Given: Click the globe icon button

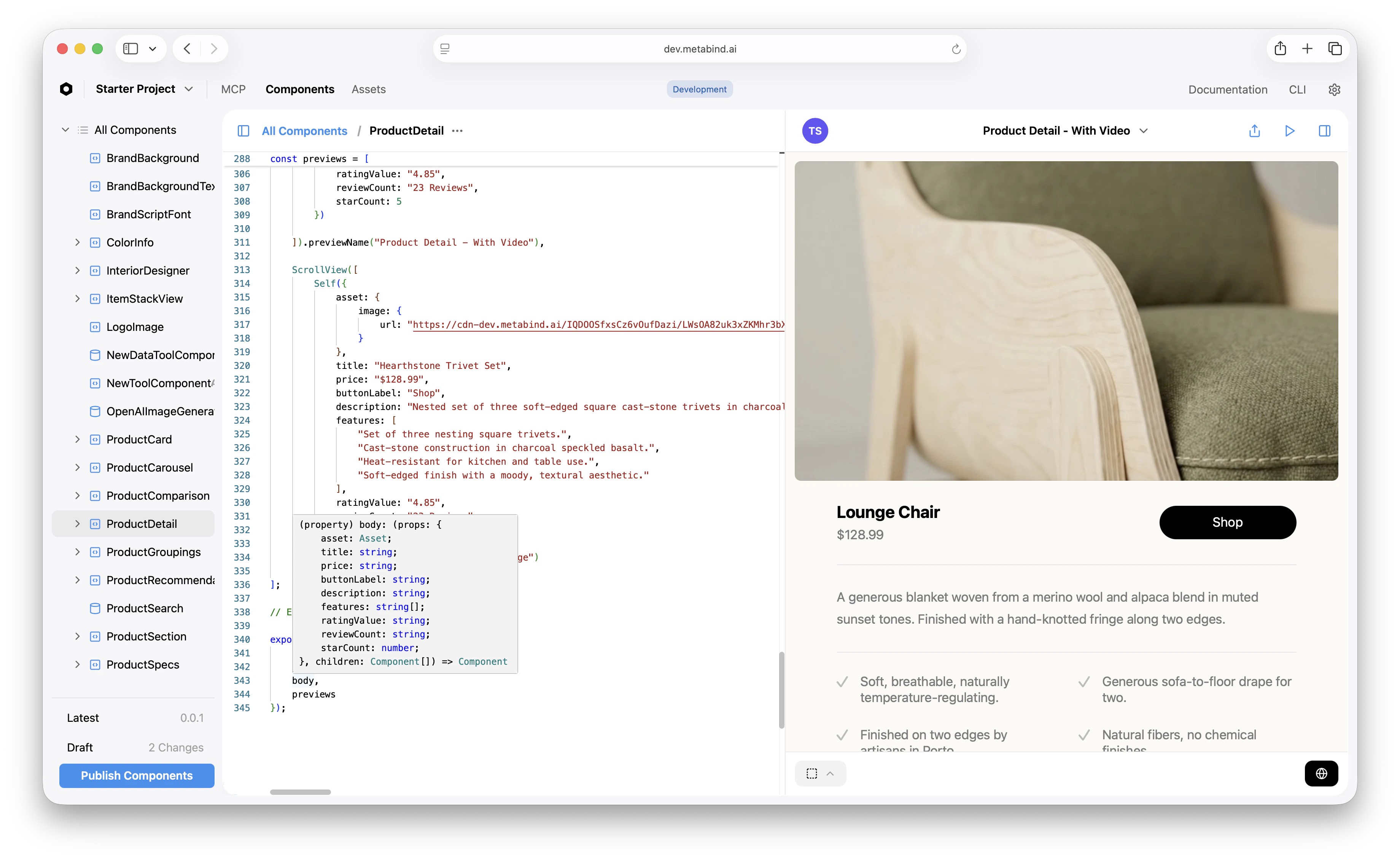Looking at the screenshot, I should pos(1321,773).
